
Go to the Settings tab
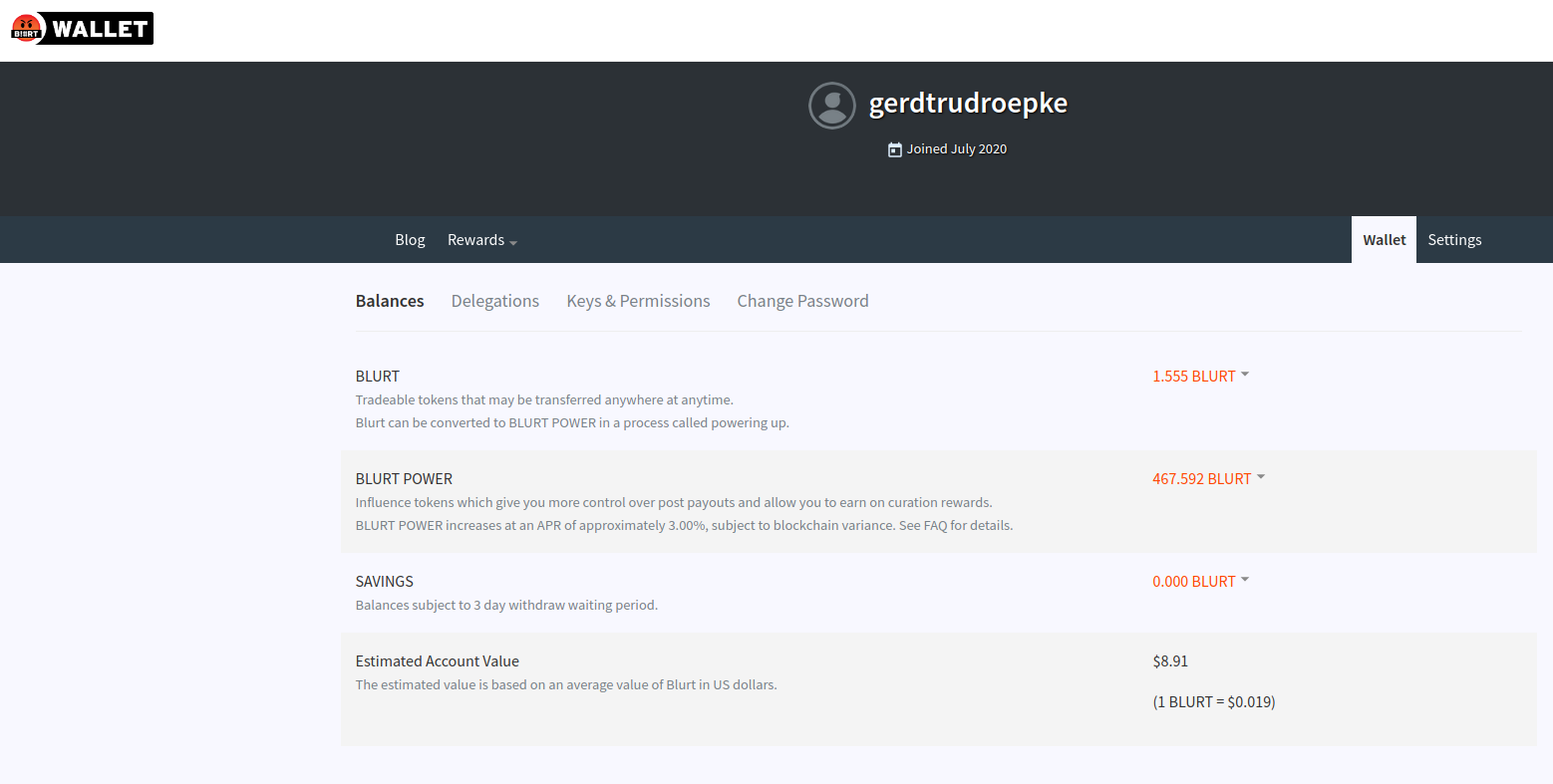1454,240
